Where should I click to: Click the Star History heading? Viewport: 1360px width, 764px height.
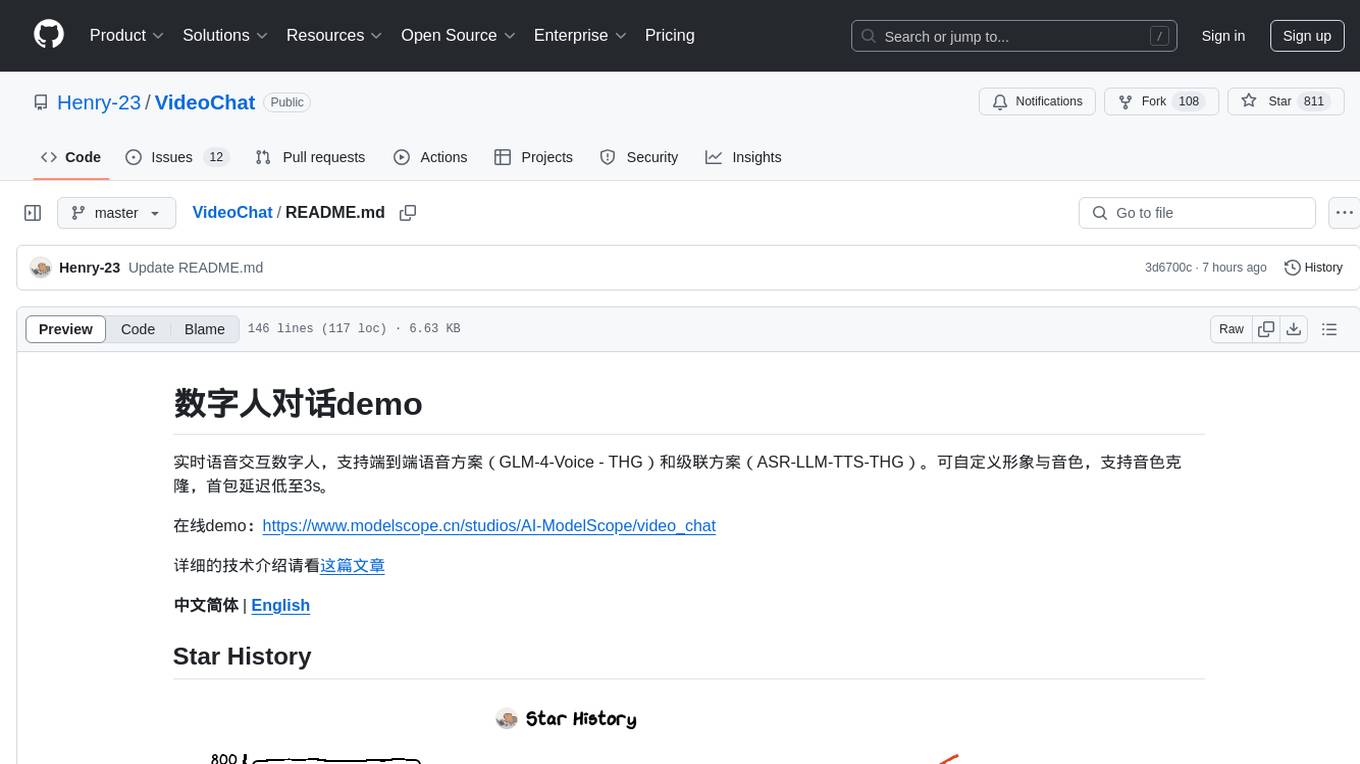(x=242, y=656)
